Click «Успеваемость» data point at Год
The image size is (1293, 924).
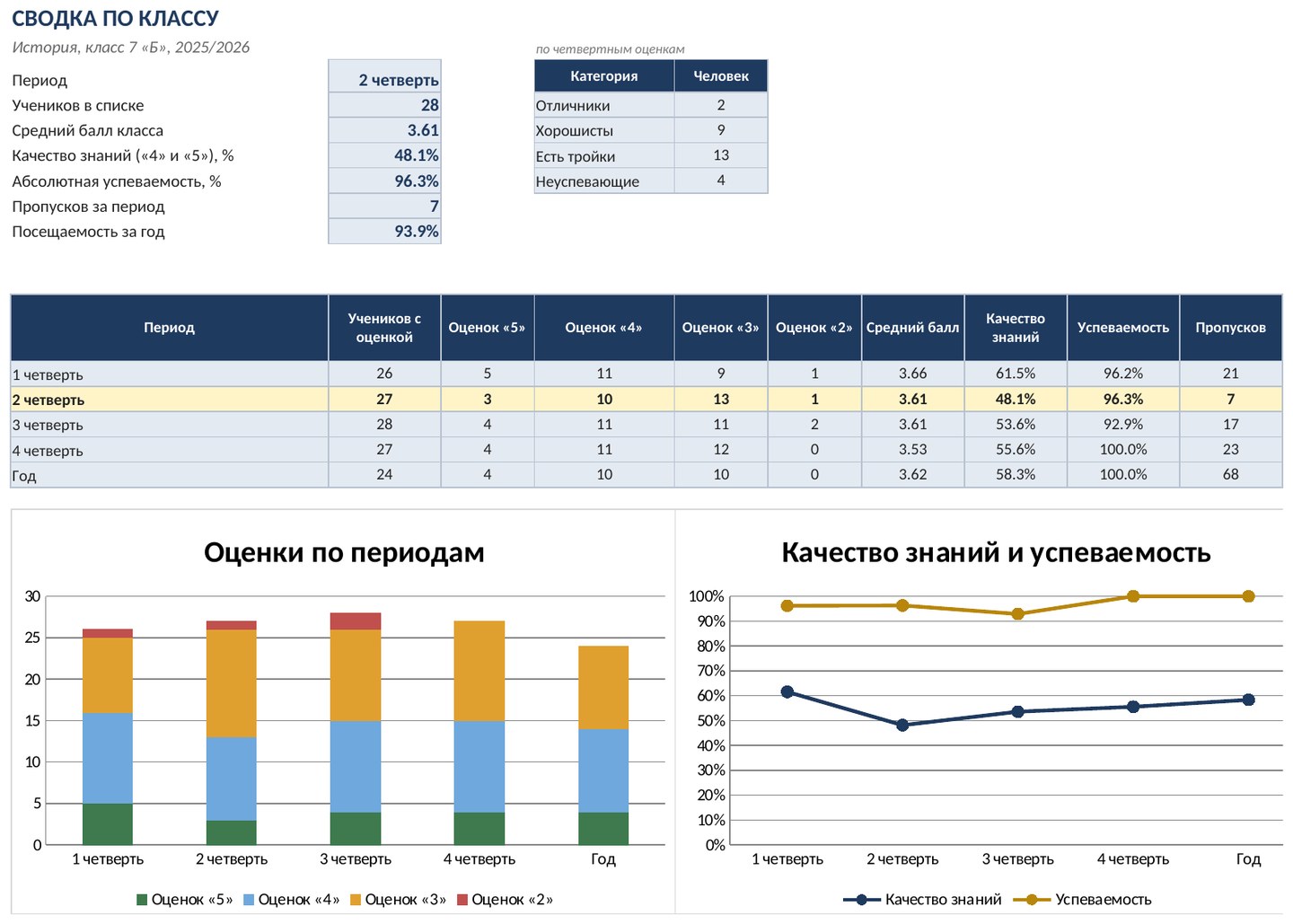point(1248,596)
